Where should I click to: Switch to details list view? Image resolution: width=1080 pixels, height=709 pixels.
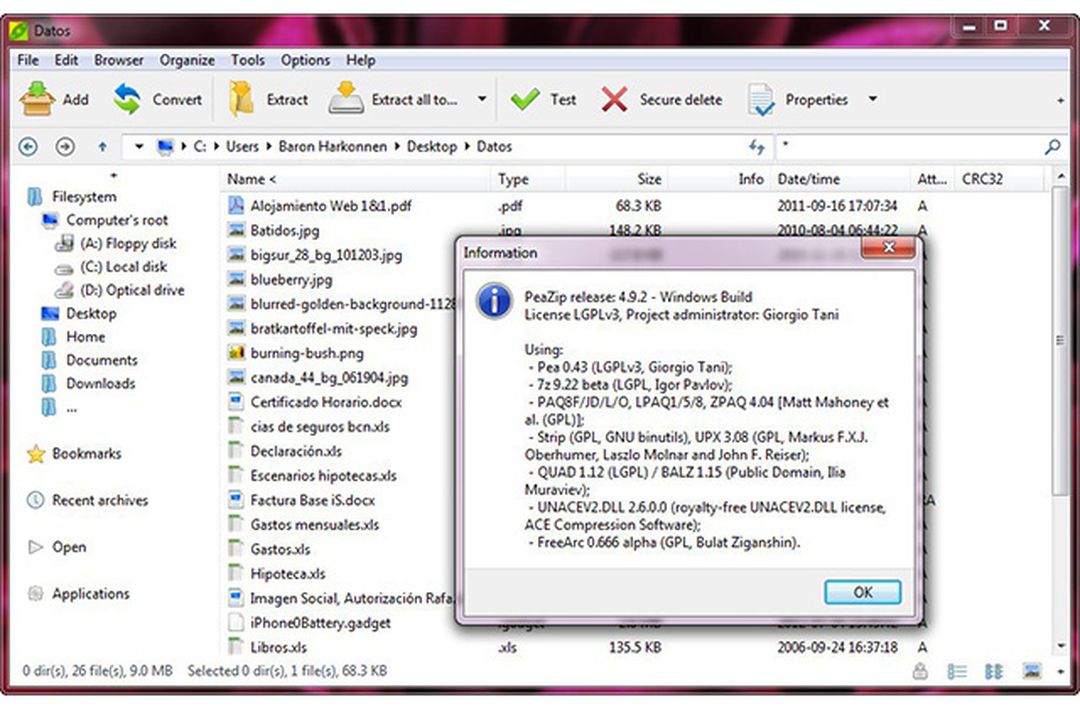pyautogui.click(x=957, y=672)
